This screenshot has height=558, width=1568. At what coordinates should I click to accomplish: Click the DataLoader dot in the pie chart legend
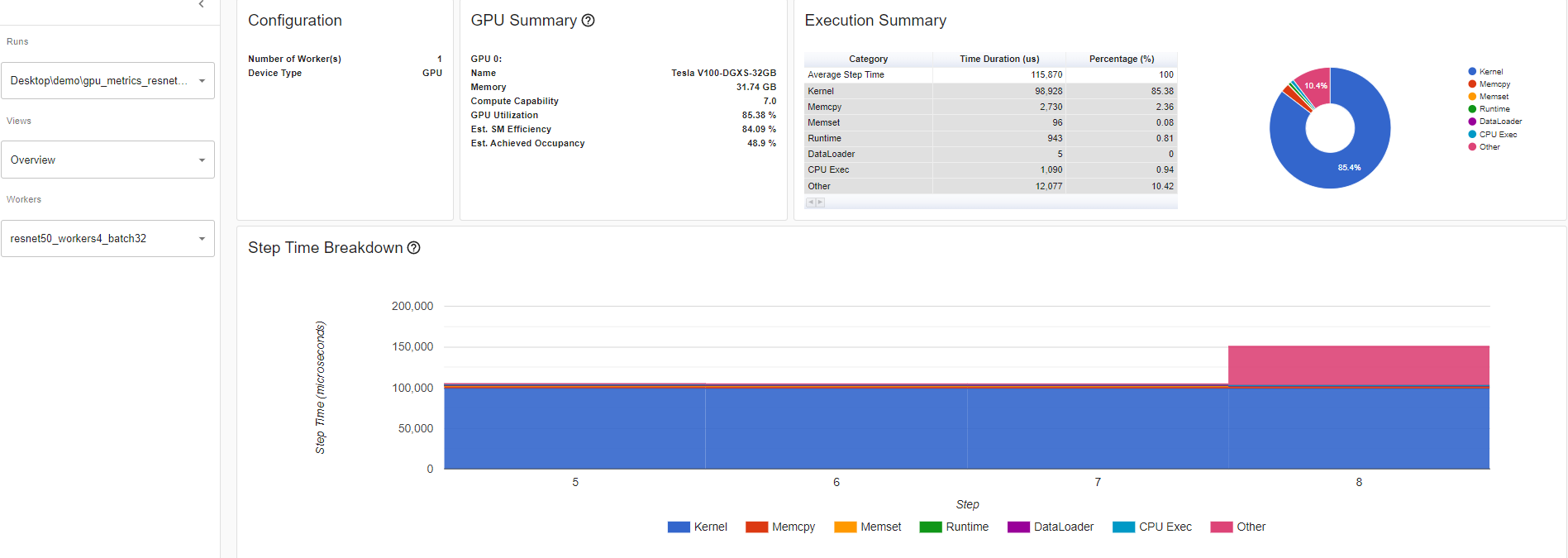(x=1472, y=122)
